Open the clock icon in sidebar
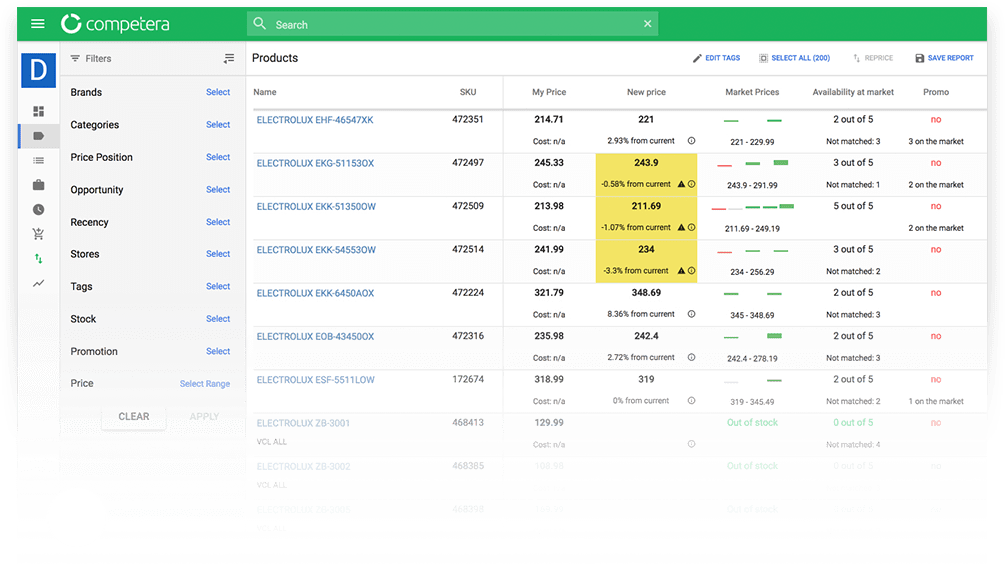Screen dimensions: 1005x564 click(x=38, y=210)
